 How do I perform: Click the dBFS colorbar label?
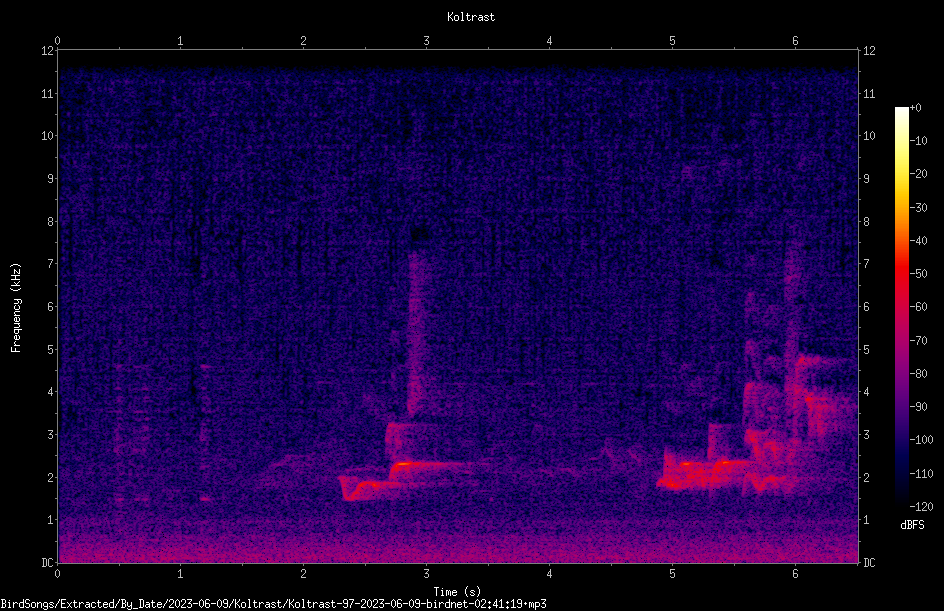pos(912,525)
